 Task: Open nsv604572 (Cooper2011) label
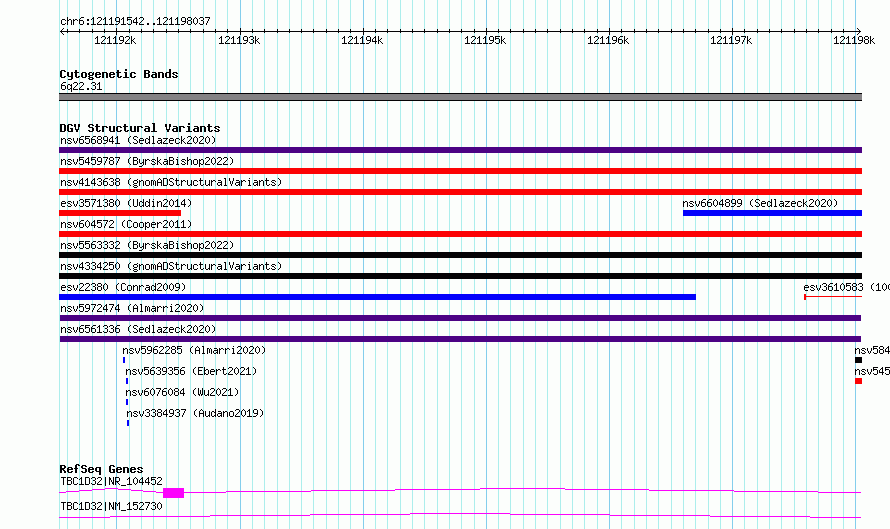click(x=126, y=224)
